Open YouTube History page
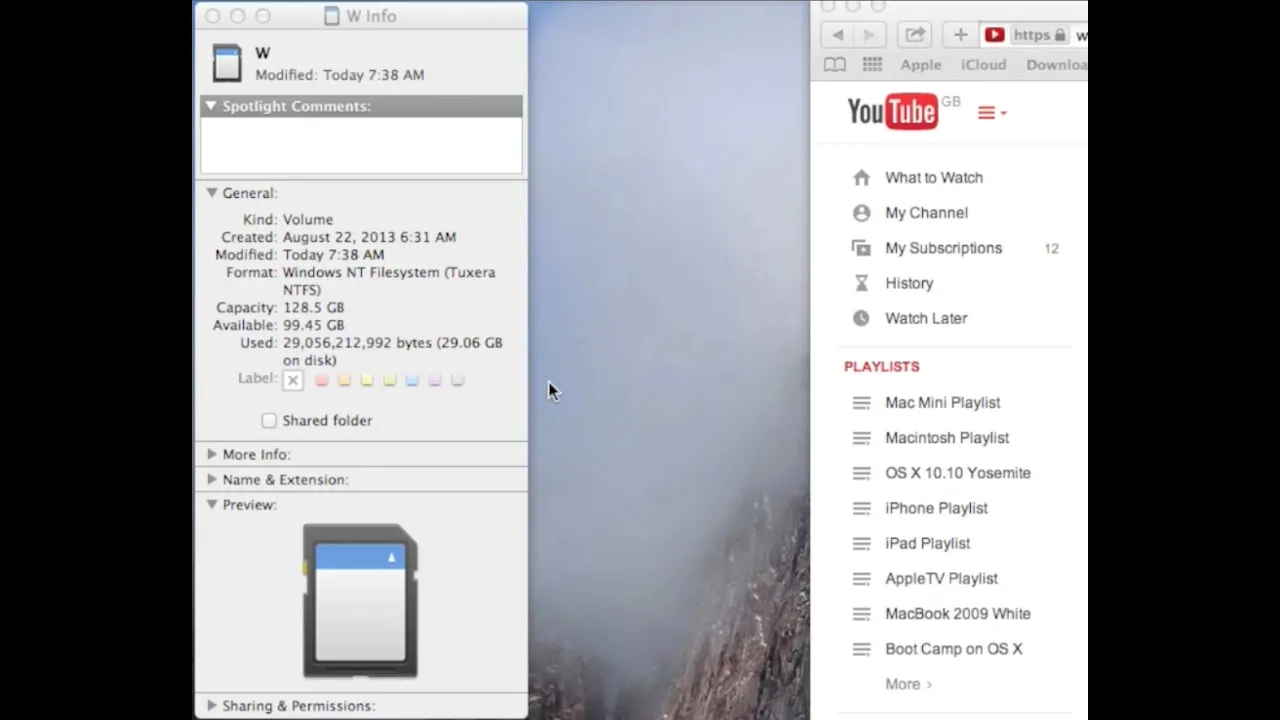The image size is (1280, 720). coord(909,283)
